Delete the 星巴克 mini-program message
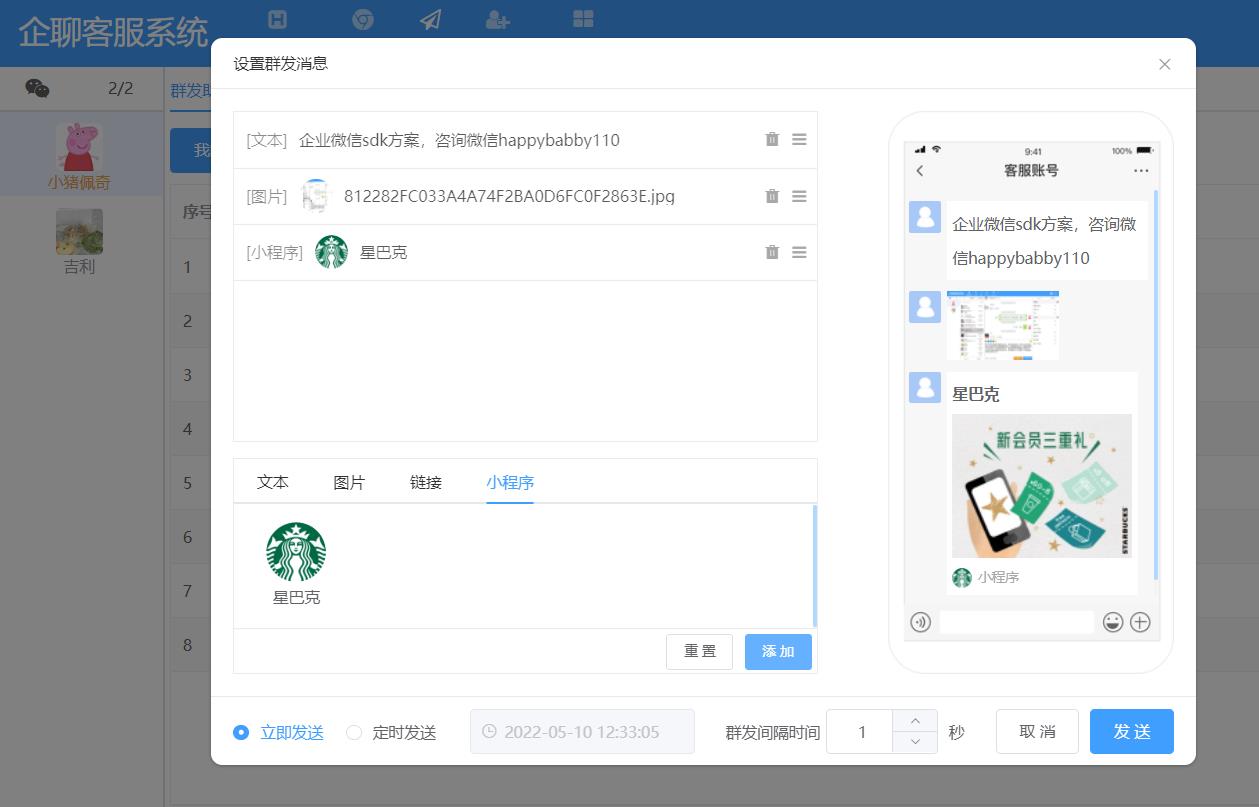Screen dimensions: 1259x807 [x=771, y=252]
